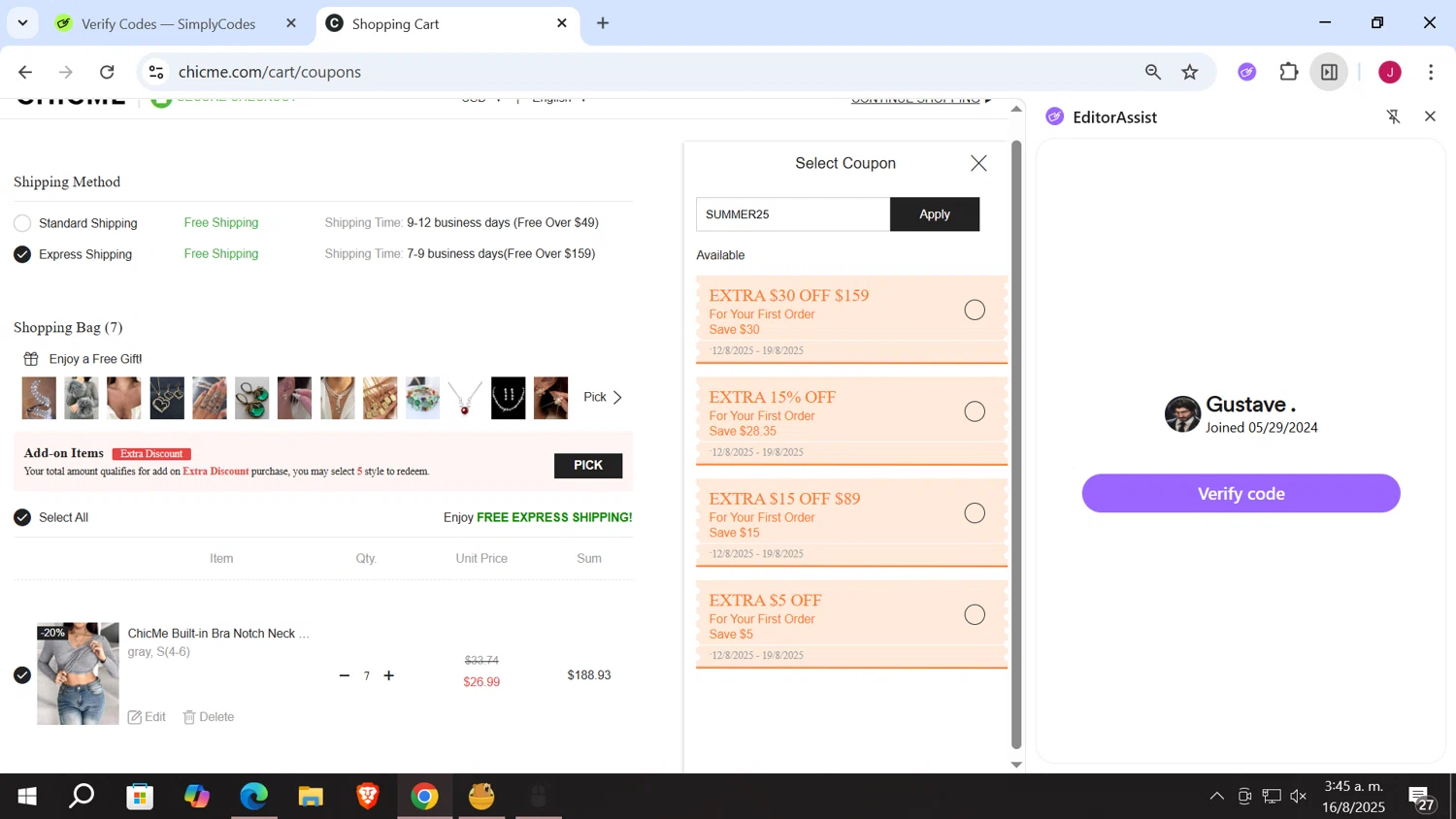Viewport: 1456px width, 819px height.
Task: Pick the red pendant necklace free gift thumbnail
Action: [465, 398]
